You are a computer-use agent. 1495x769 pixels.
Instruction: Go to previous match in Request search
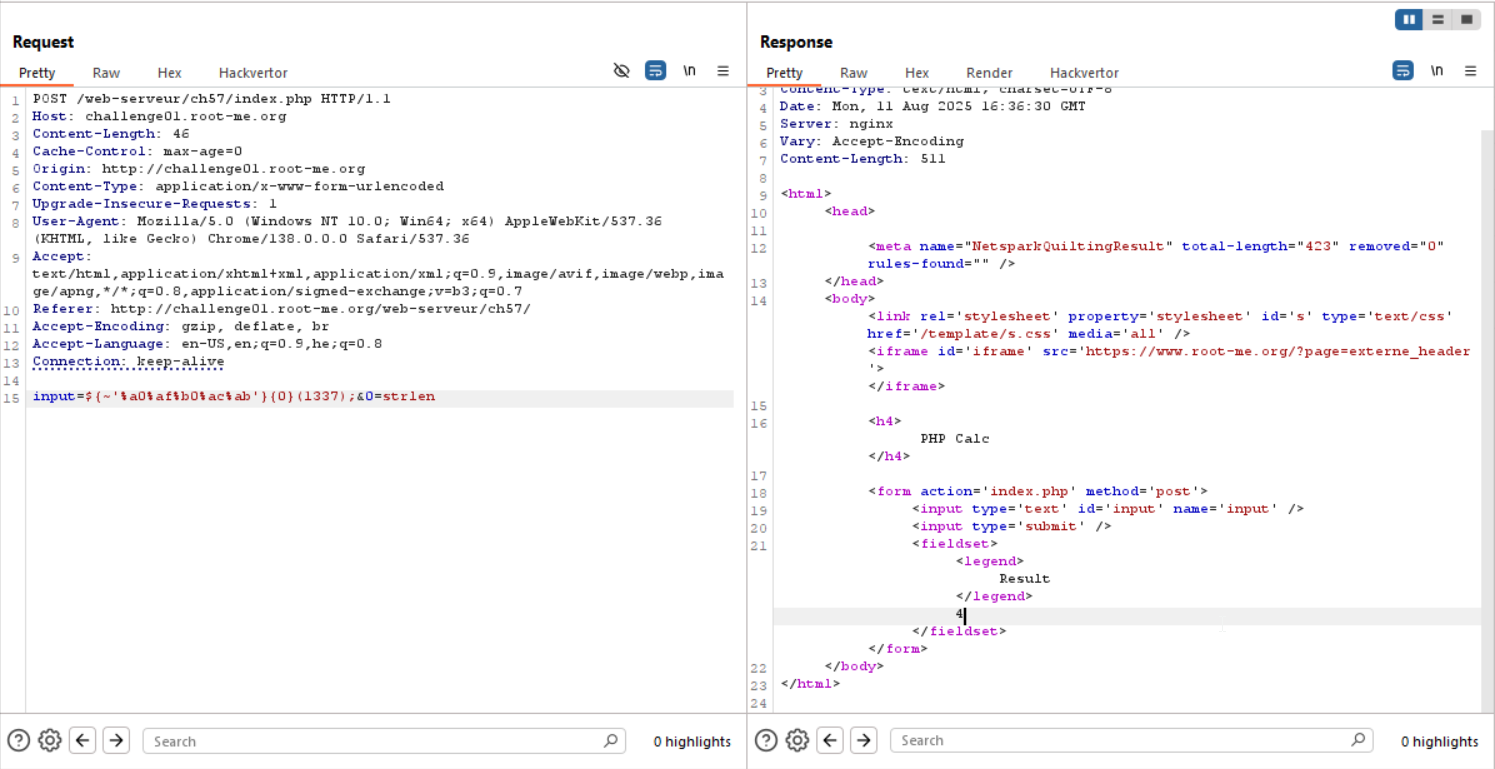point(83,740)
